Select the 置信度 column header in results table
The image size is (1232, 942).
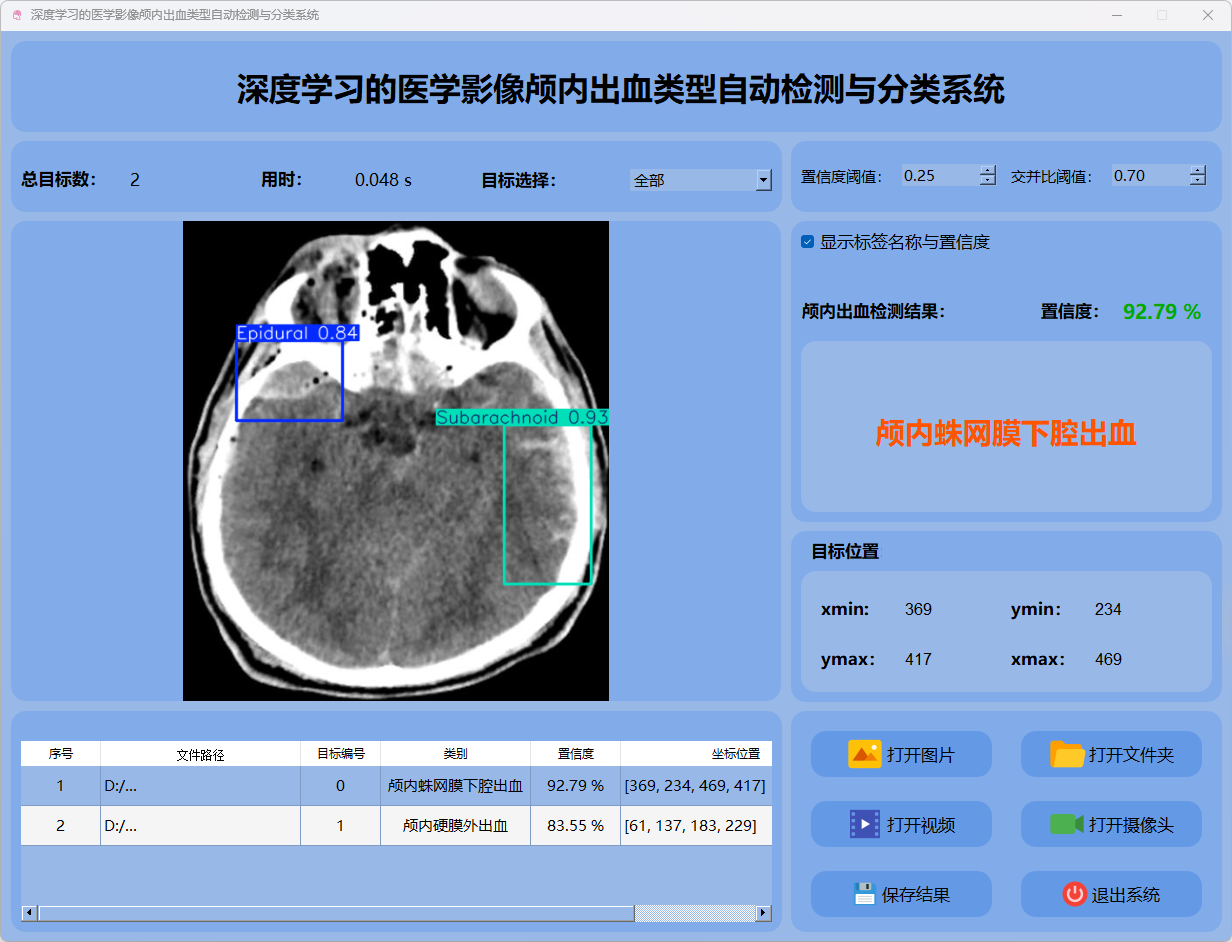tap(575, 754)
